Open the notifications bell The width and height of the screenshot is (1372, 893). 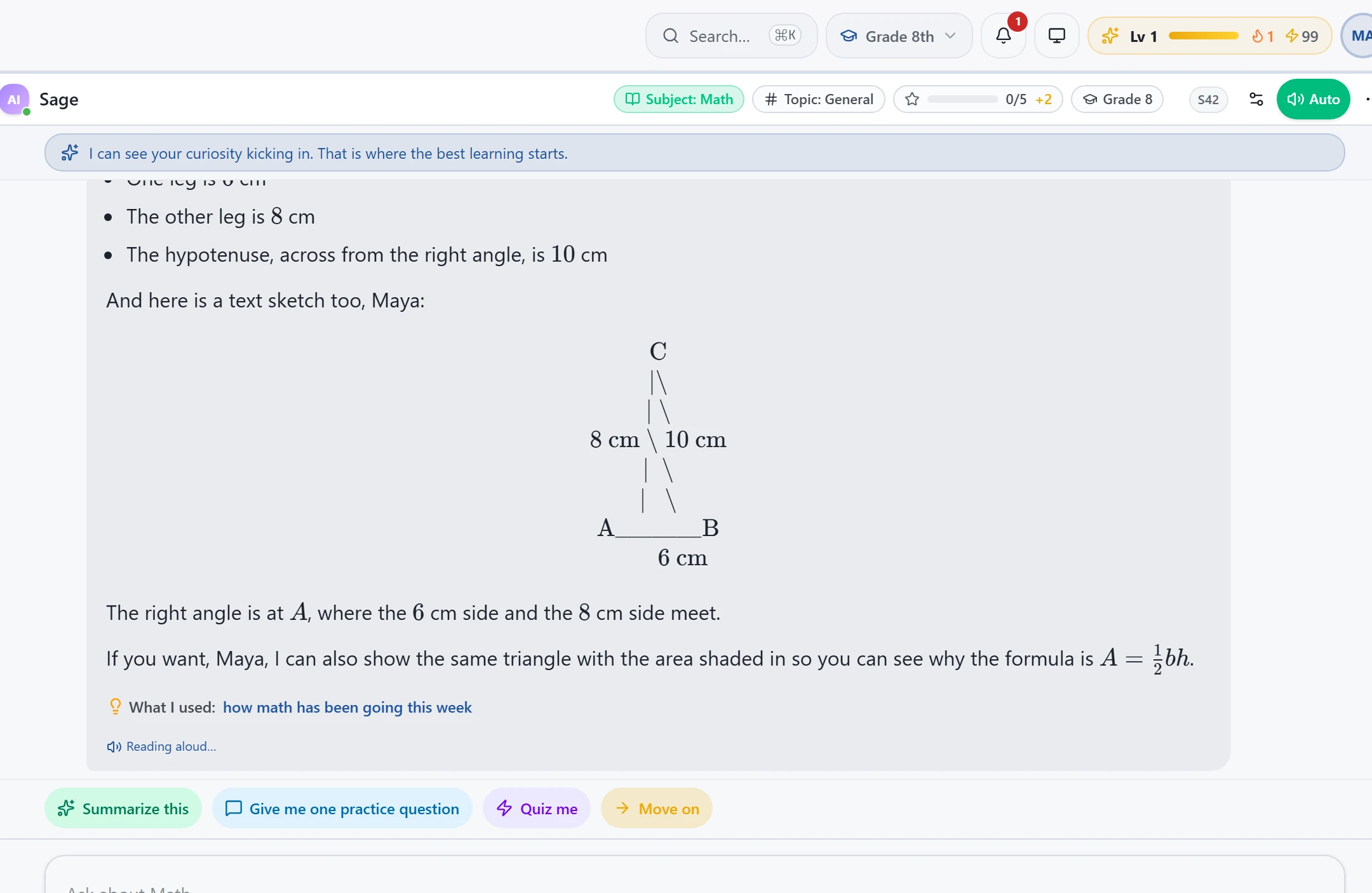tap(1004, 36)
